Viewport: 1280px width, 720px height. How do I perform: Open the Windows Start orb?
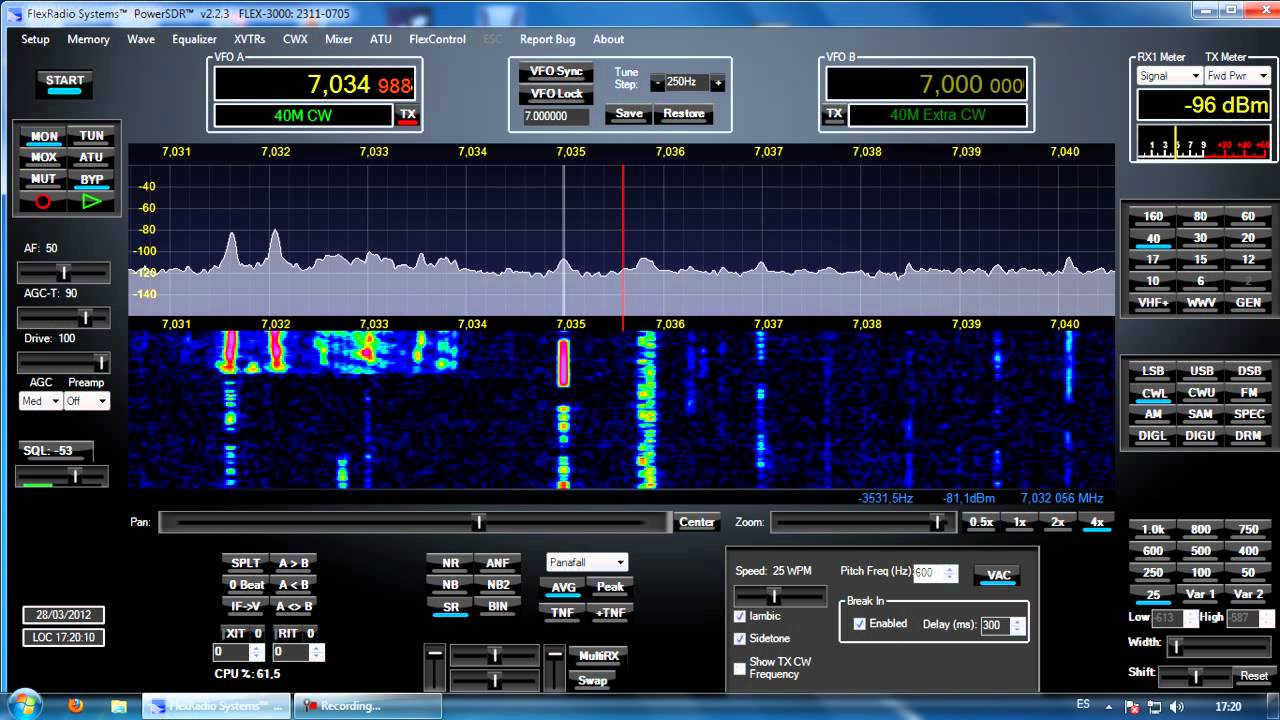click(x=23, y=705)
